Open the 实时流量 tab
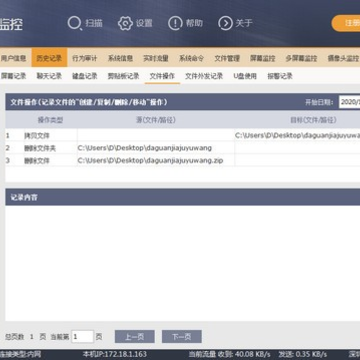Viewport: 360px width, 360px height. point(156,58)
